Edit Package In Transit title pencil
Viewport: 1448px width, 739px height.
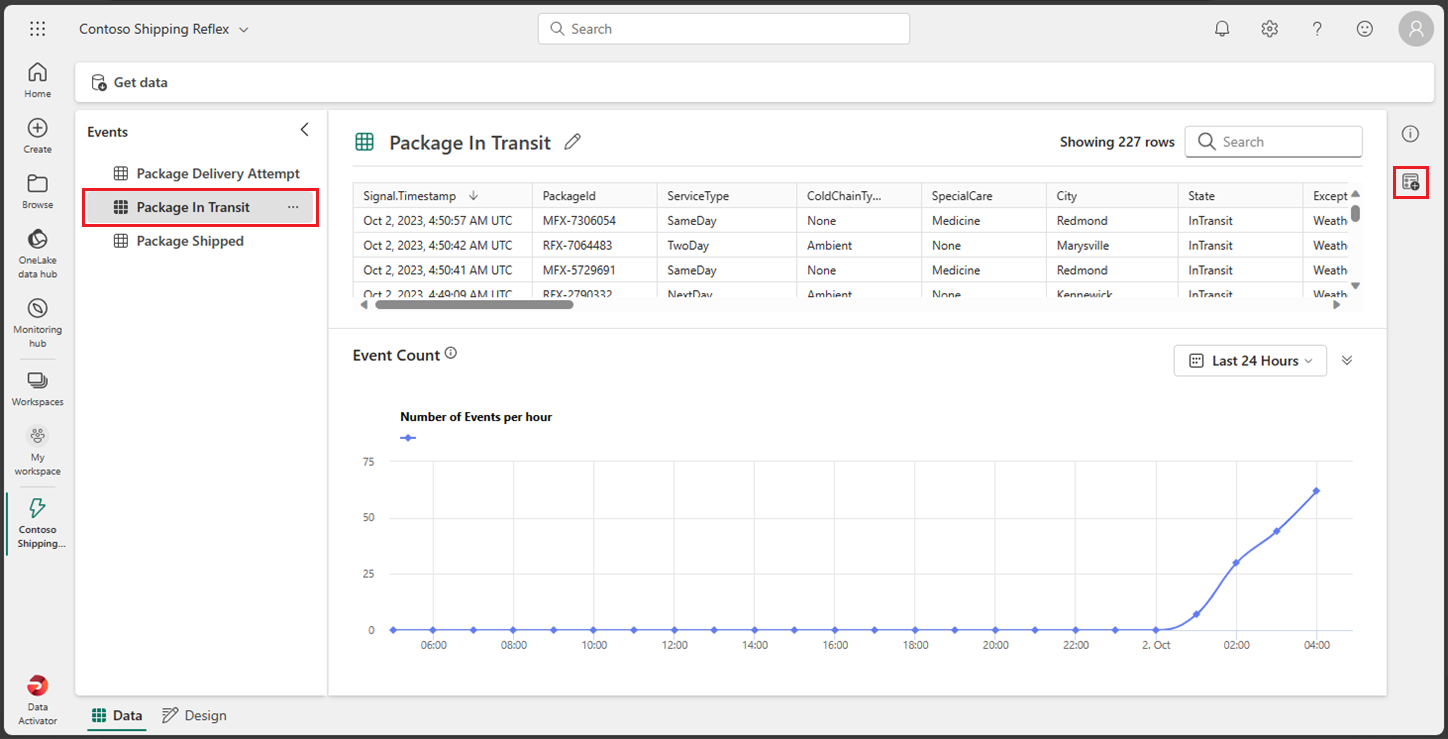[572, 142]
